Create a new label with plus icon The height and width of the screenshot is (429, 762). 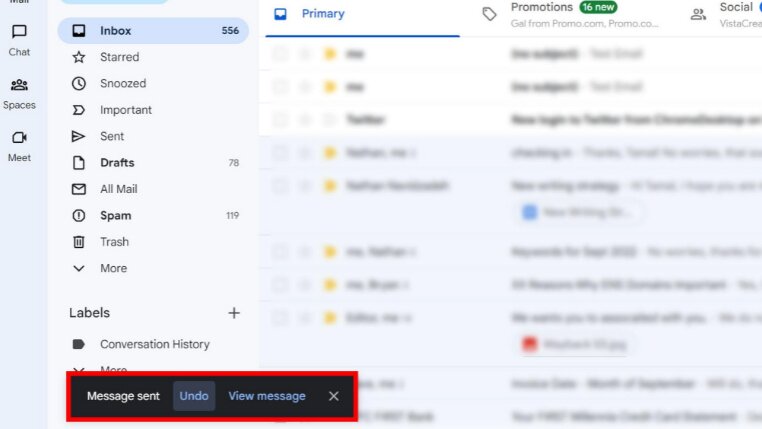234,313
